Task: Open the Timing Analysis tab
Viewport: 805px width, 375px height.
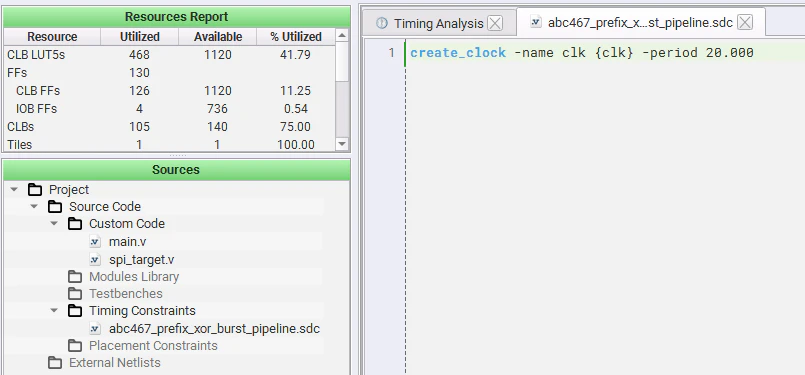Action: (x=439, y=23)
